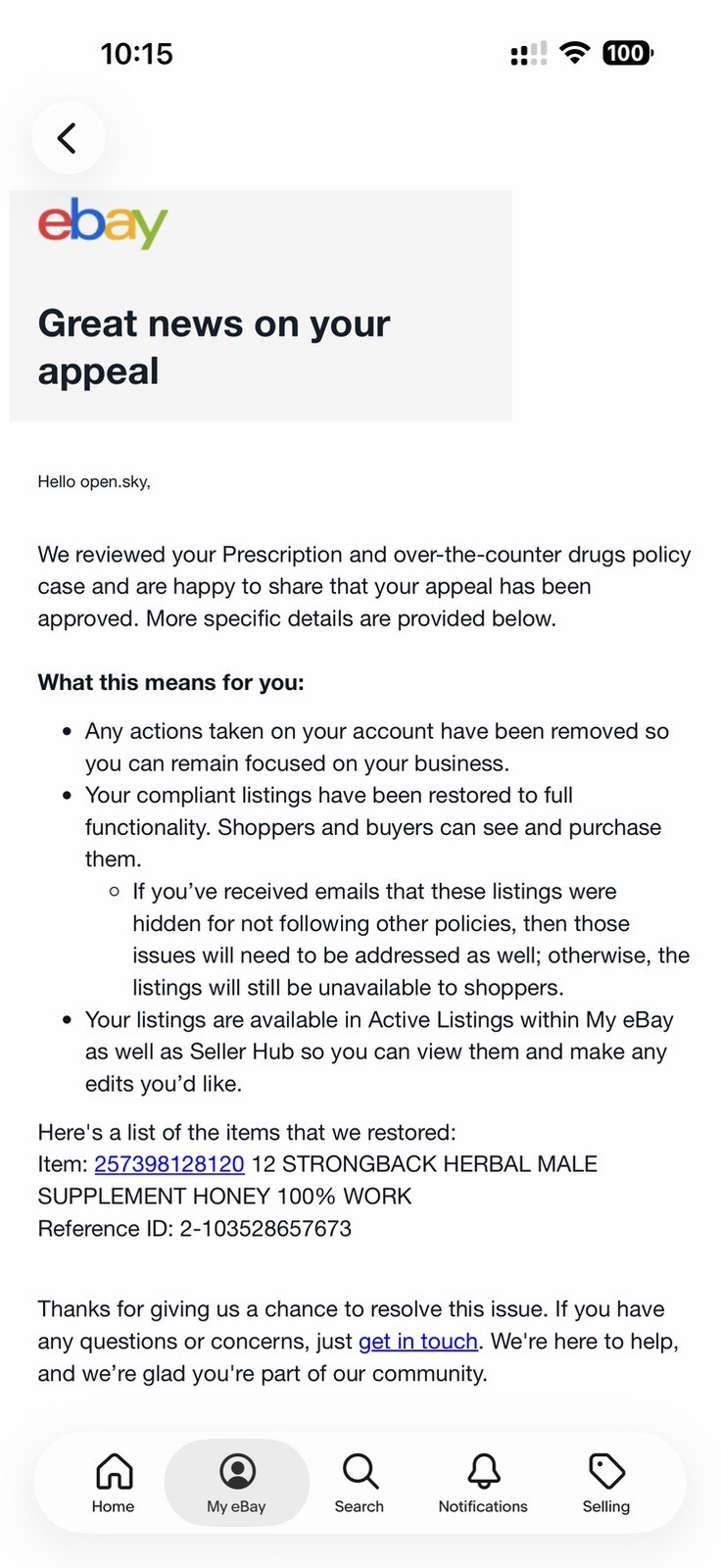Go to the Search tab label
The image size is (721, 1568).
click(360, 1506)
